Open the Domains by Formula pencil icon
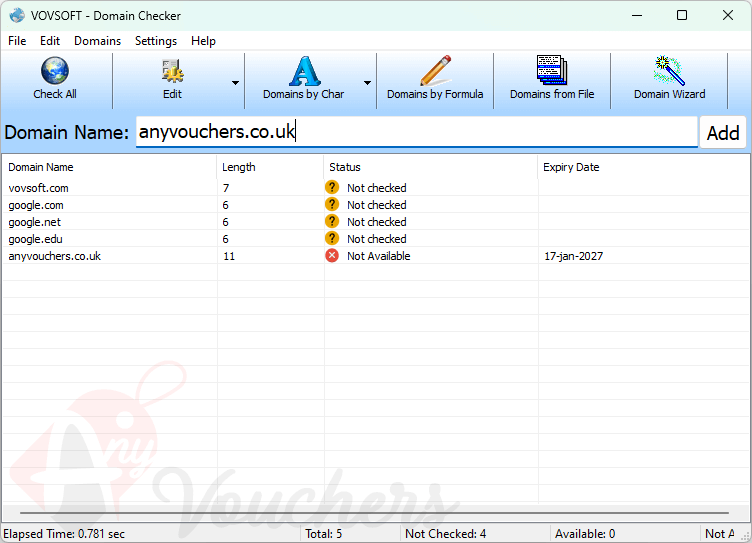This screenshot has height=543, width=752. (x=435, y=71)
